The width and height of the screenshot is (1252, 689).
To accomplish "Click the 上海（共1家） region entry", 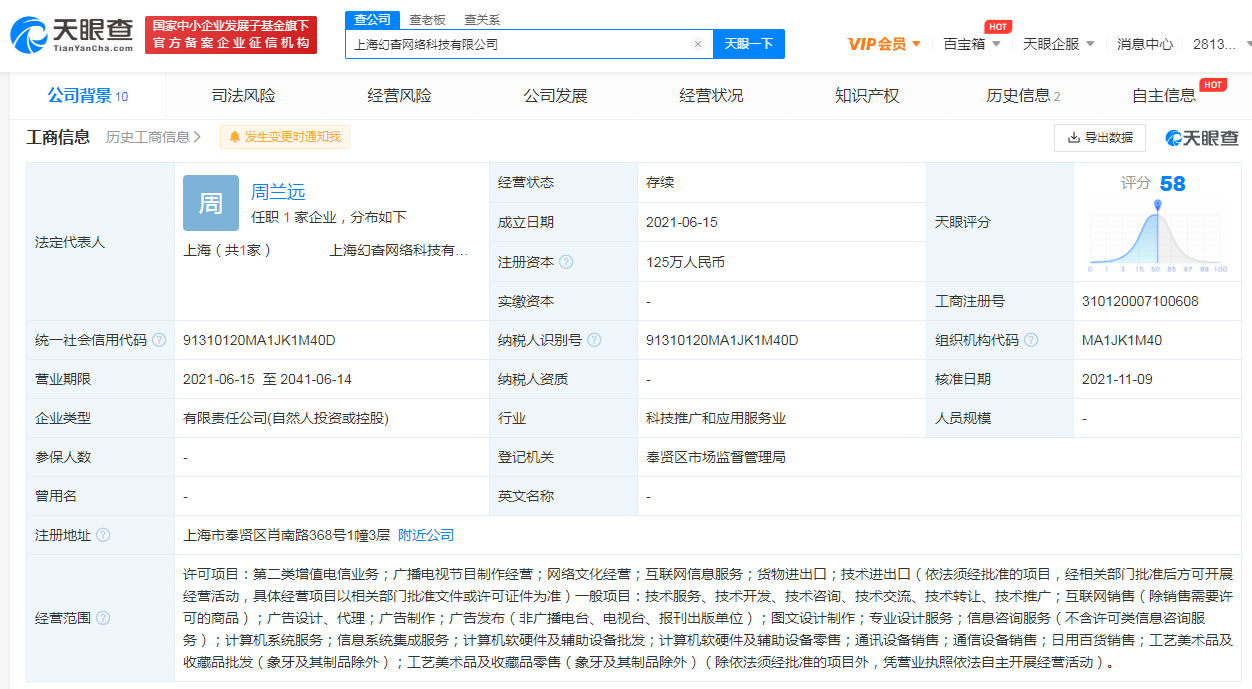I will (x=227, y=250).
